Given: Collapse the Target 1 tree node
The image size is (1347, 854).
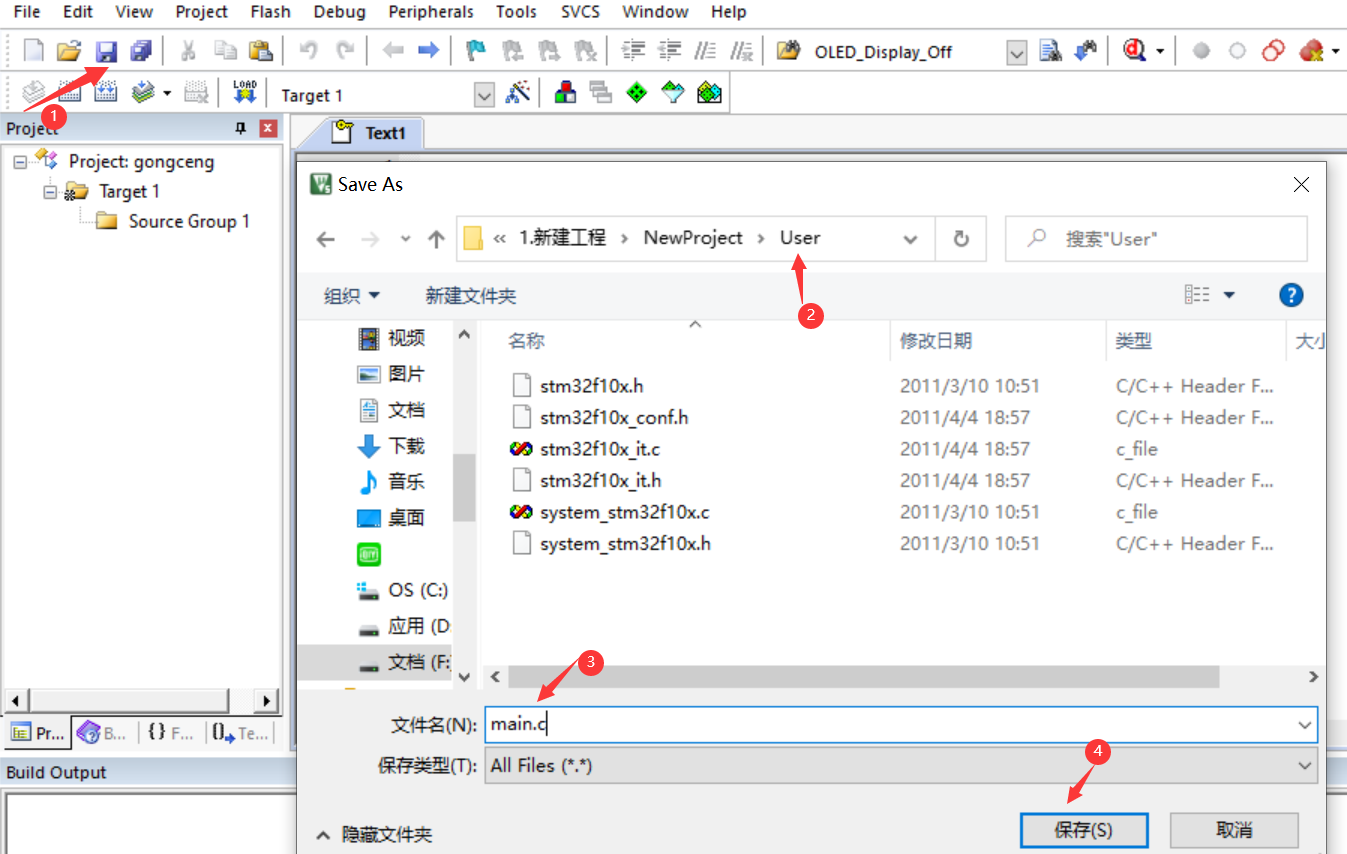Looking at the screenshot, I should pyautogui.click(x=50, y=191).
